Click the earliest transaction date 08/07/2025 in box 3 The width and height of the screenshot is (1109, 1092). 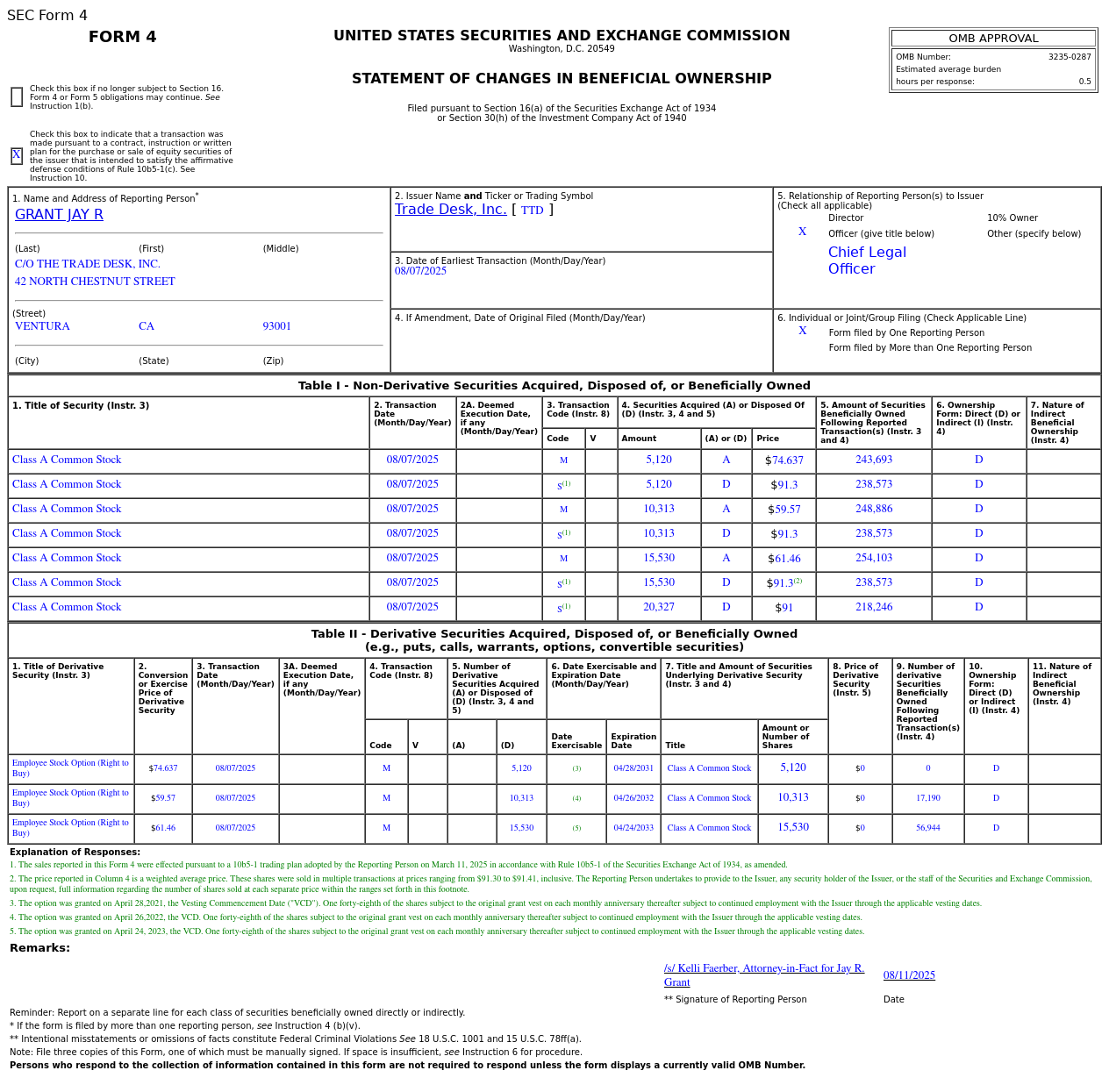coord(420,272)
